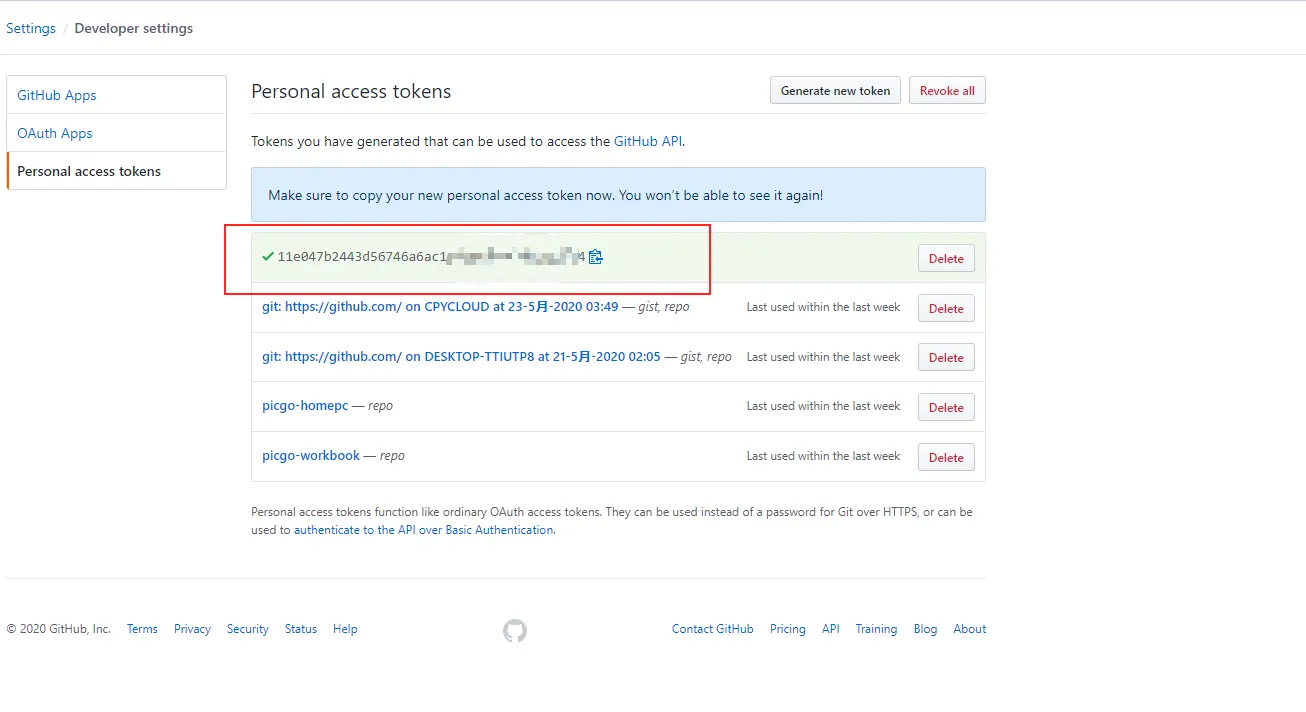Open the Training footer link
Image resolution: width=1306 pixels, height=712 pixels.
876,629
